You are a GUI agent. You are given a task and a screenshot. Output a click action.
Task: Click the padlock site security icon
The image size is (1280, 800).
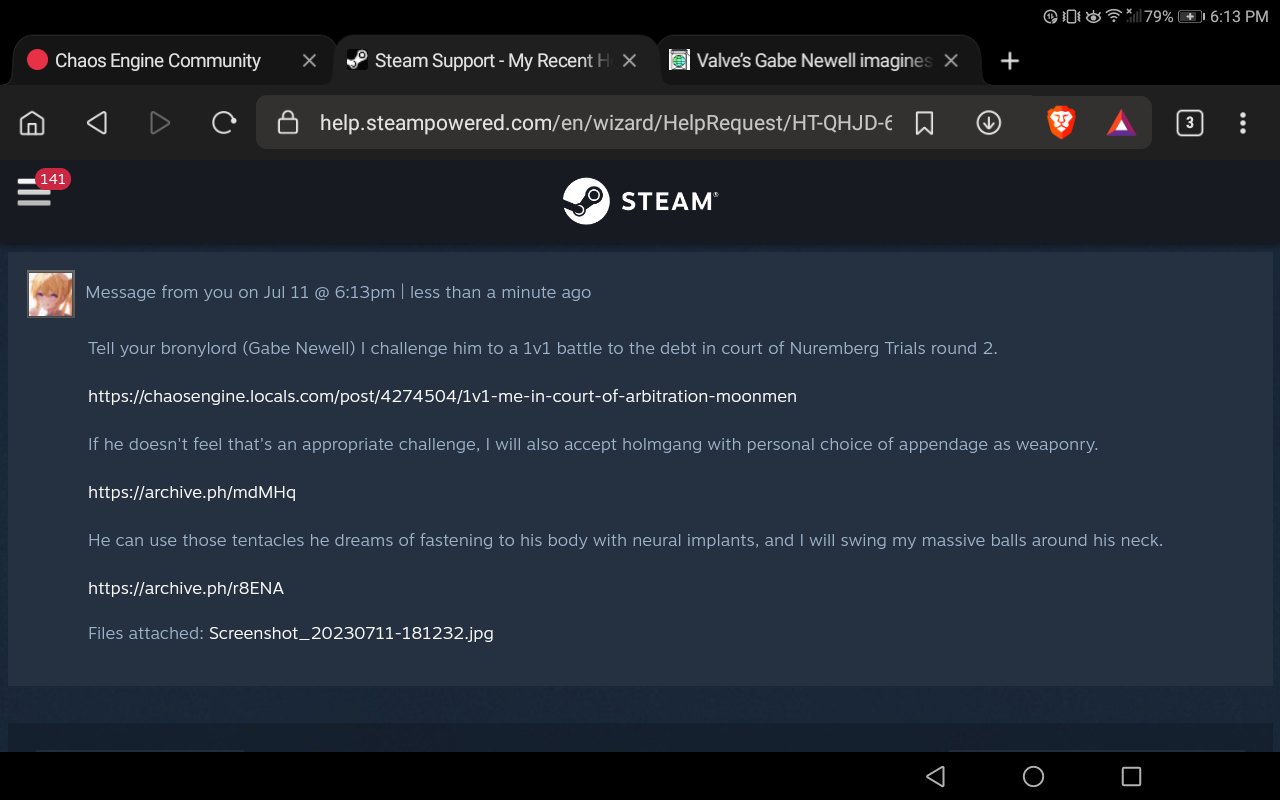288,123
